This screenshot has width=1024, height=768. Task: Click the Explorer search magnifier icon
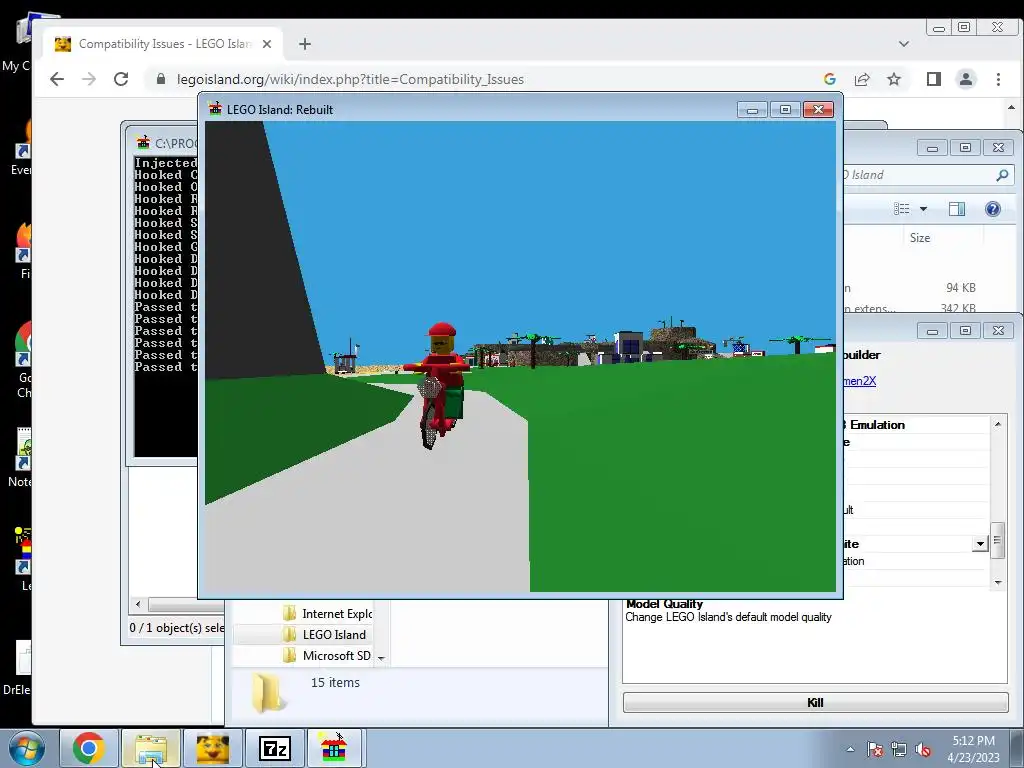pos(1002,175)
